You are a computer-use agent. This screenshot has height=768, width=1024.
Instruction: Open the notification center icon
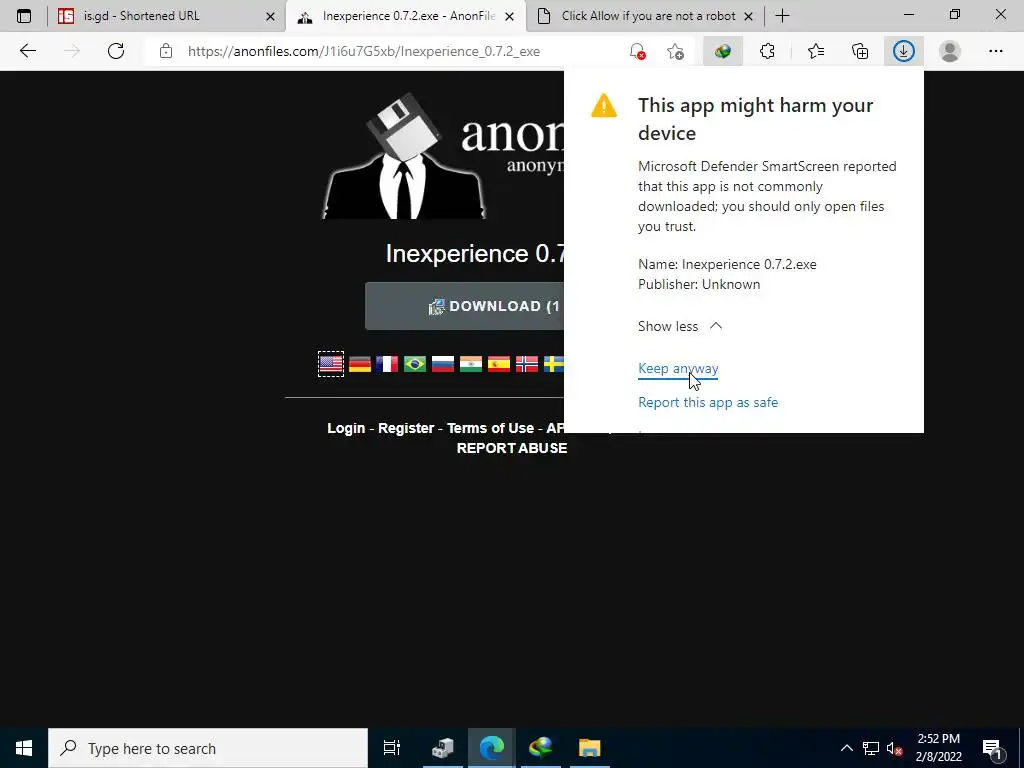992,748
